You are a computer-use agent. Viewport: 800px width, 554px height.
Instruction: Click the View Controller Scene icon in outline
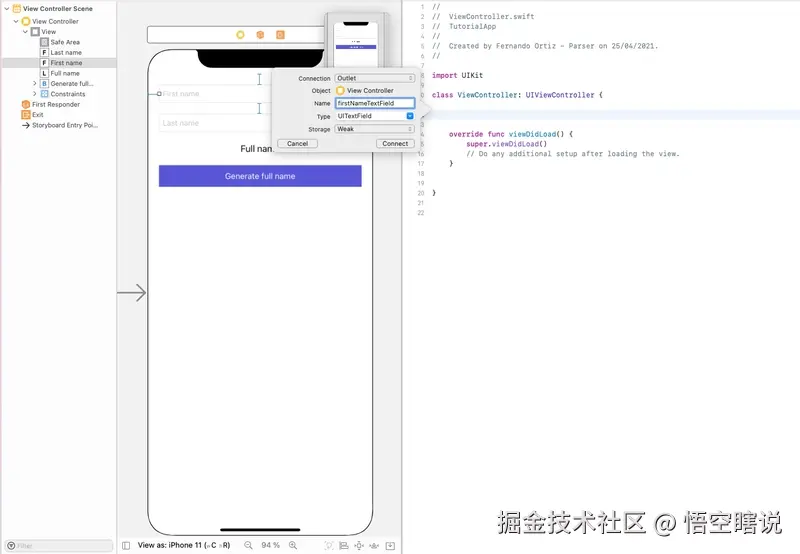point(17,8)
